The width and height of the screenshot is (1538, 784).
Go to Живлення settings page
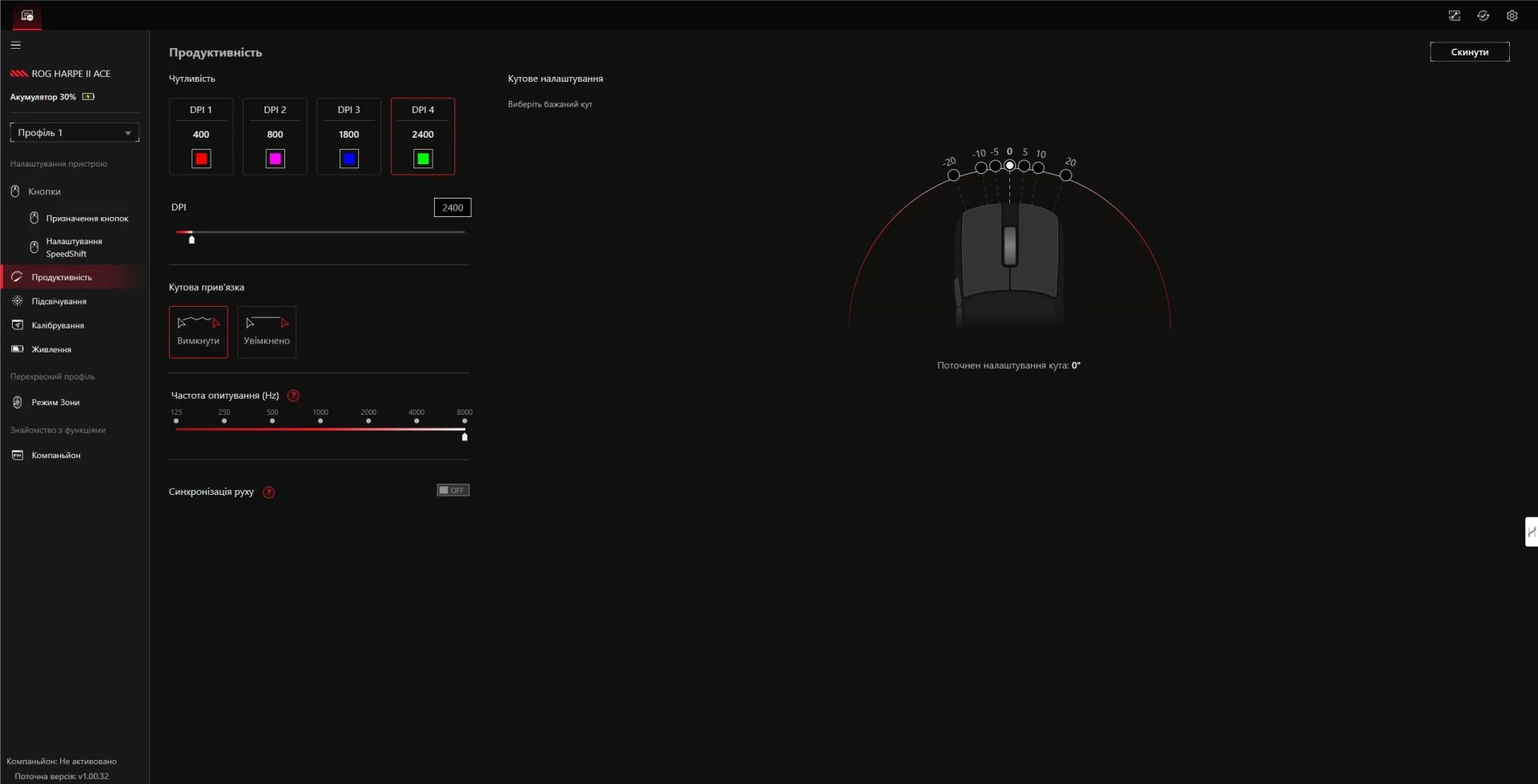pos(51,350)
